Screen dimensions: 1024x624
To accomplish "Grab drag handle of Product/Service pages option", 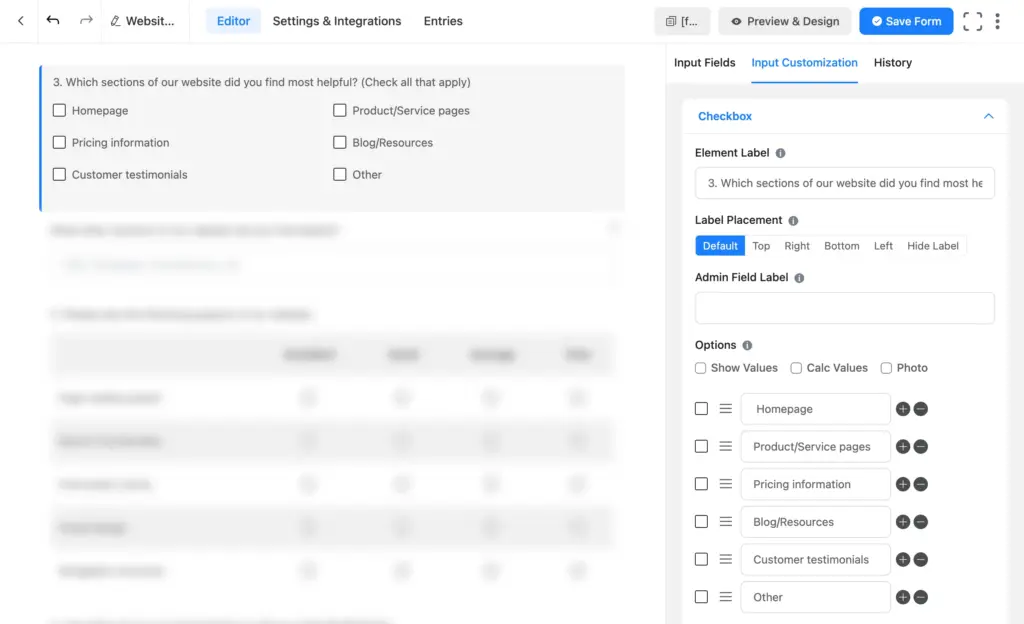I will click(x=726, y=446).
